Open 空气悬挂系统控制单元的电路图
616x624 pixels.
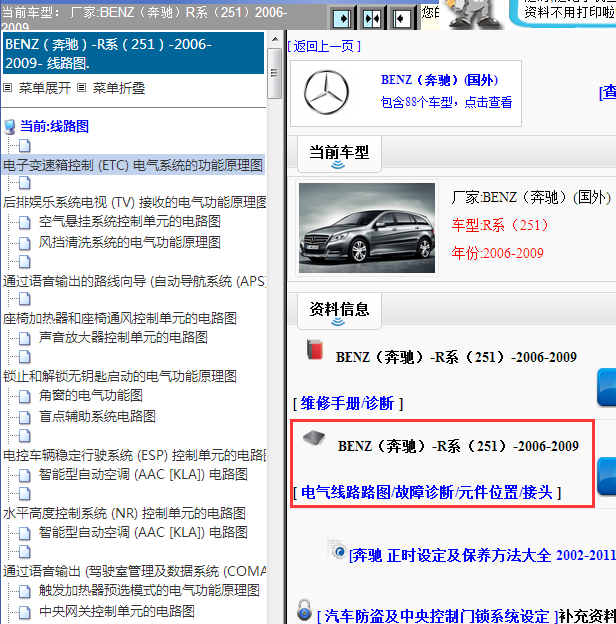130,222
